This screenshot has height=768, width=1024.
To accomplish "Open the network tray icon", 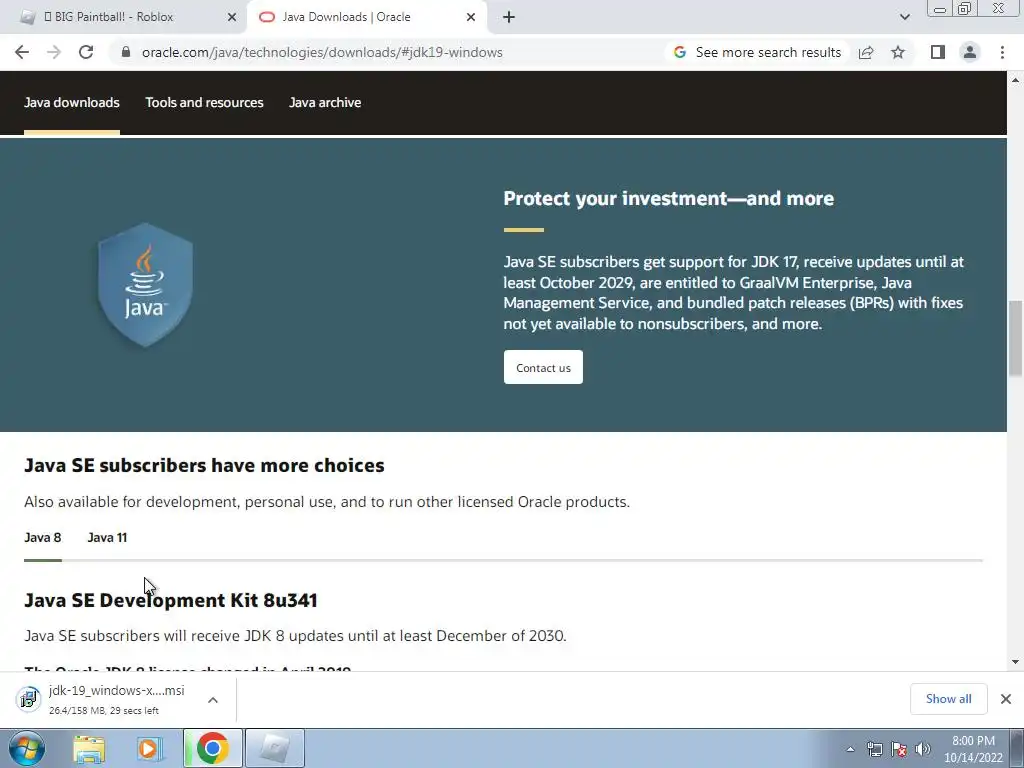I will click(x=874, y=749).
